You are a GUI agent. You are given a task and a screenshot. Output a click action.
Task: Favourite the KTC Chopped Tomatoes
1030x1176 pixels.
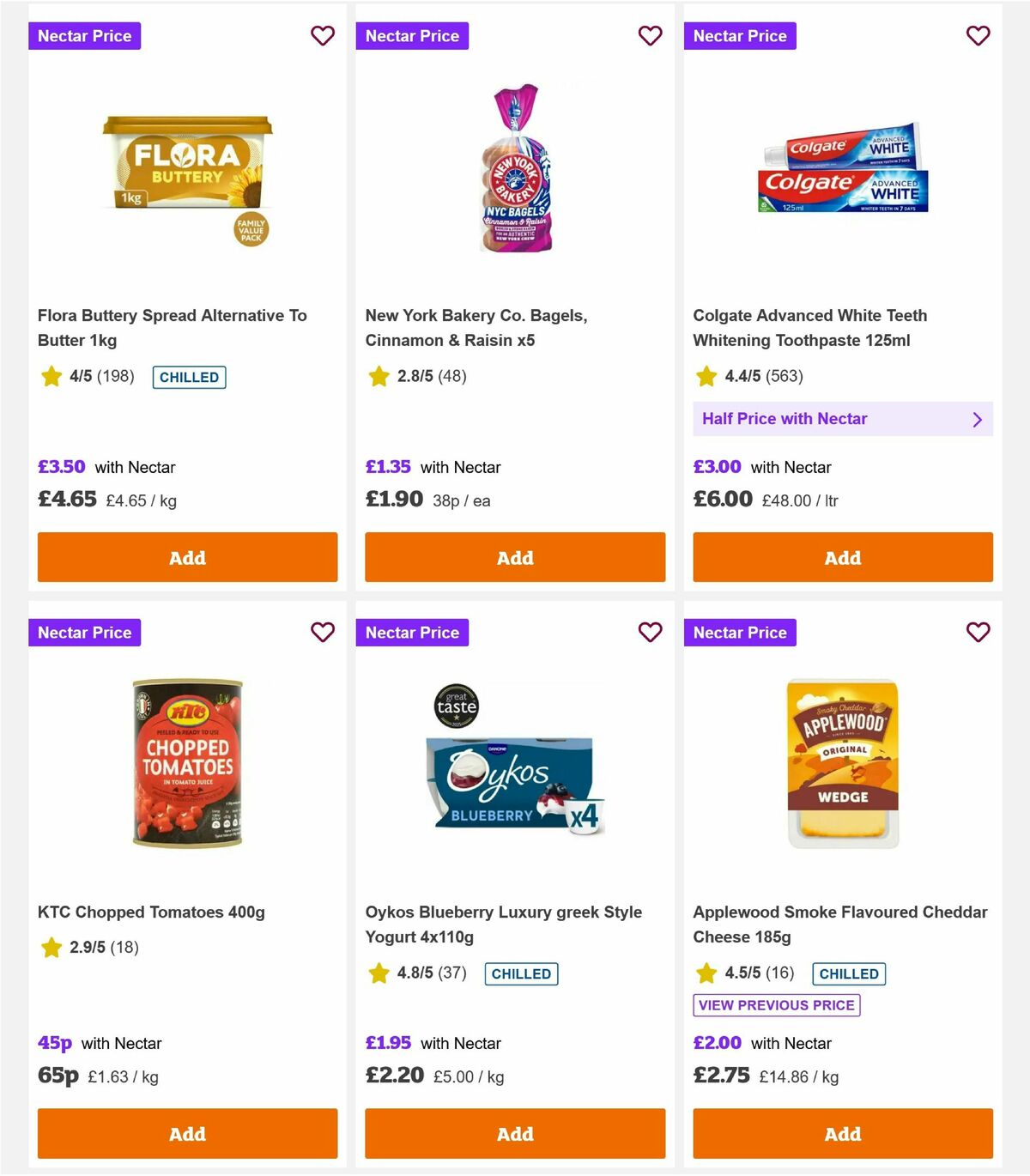(323, 633)
